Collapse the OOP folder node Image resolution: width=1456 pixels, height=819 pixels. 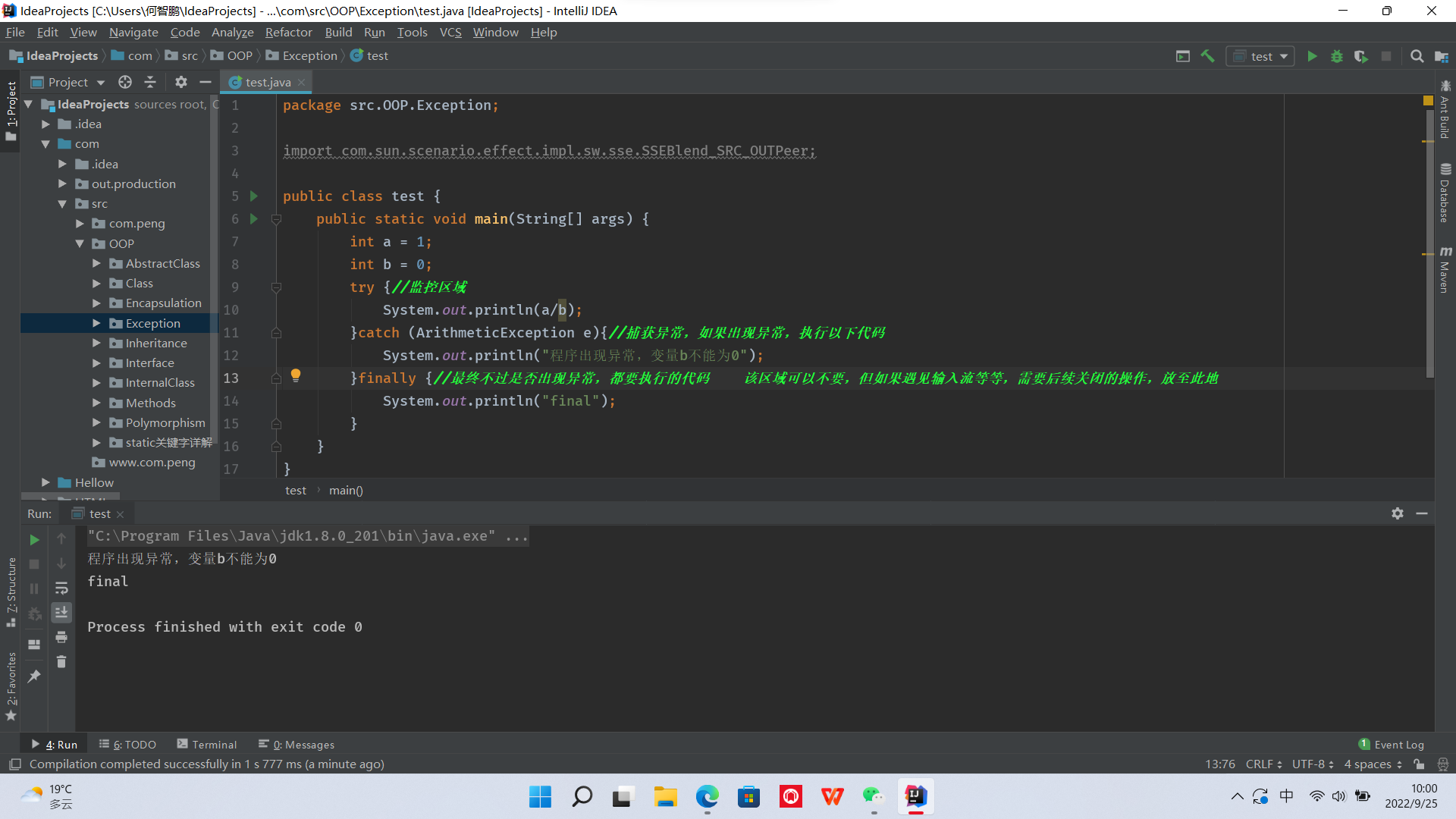pyautogui.click(x=80, y=243)
